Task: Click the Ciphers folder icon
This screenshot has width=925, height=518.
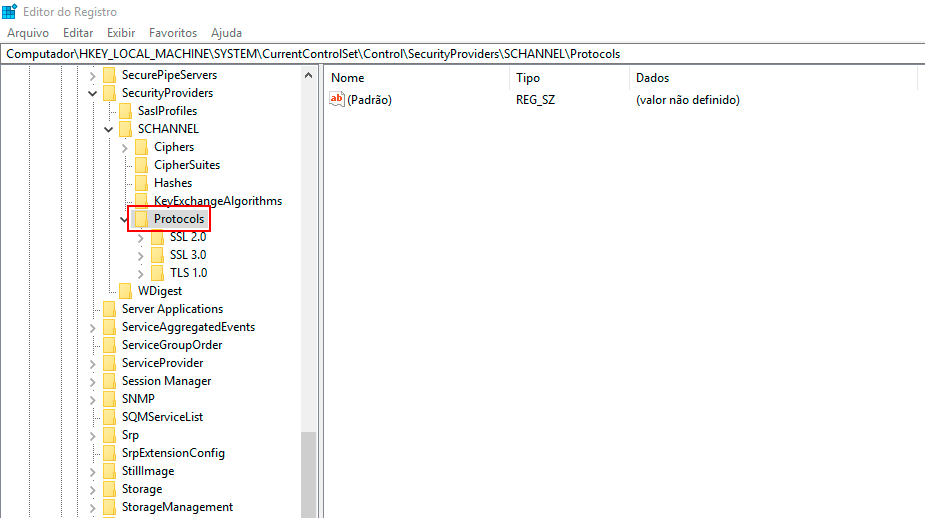Action: click(x=141, y=147)
